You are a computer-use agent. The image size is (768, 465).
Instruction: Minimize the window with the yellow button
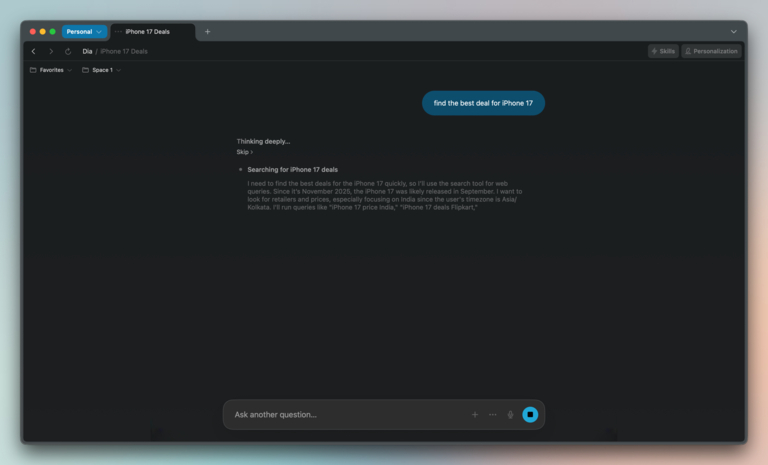tap(43, 31)
